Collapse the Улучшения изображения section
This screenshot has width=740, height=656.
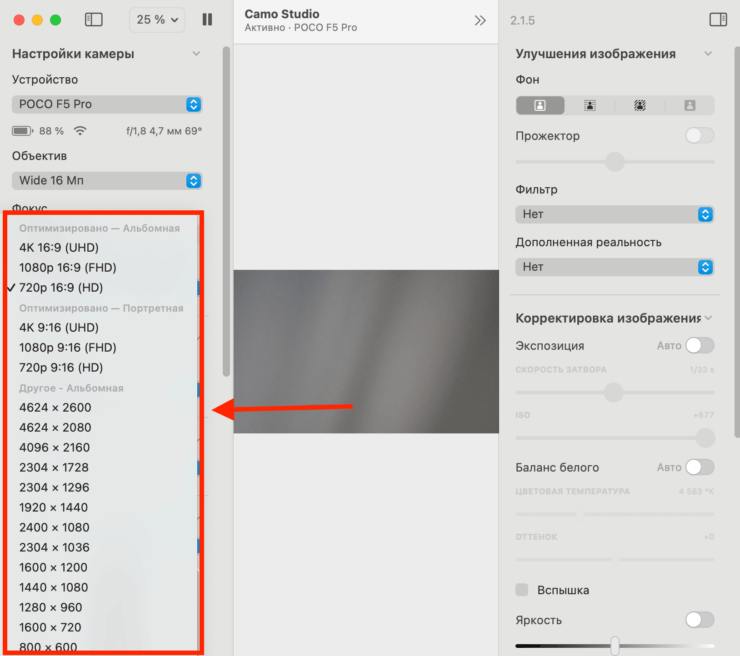tap(708, 54)
